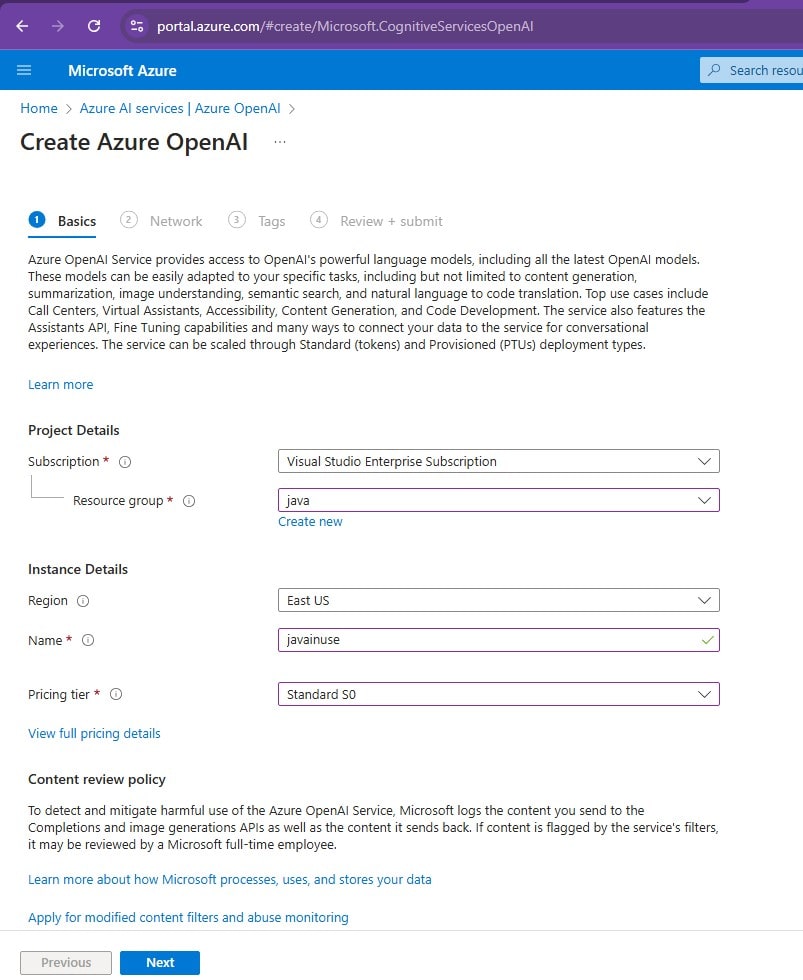Open the Pricing tier dropdown

(x=499, y=694)
